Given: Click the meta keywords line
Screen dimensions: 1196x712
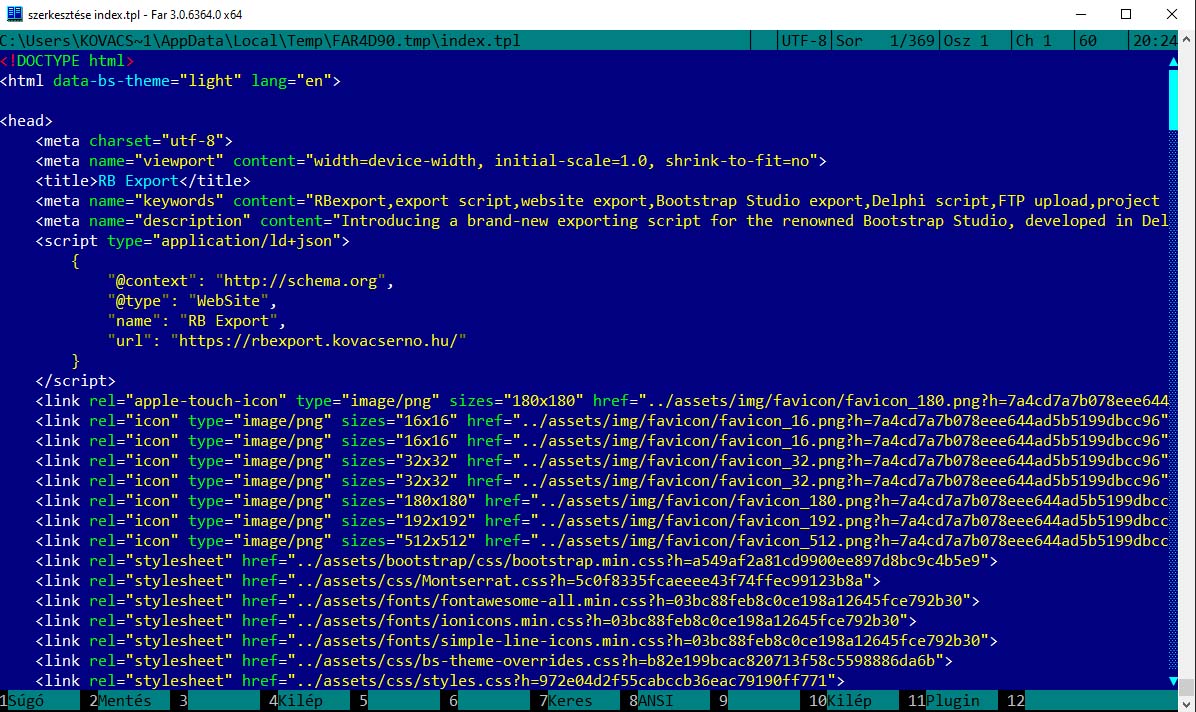Looking at the screenshot, I should 597,201.
